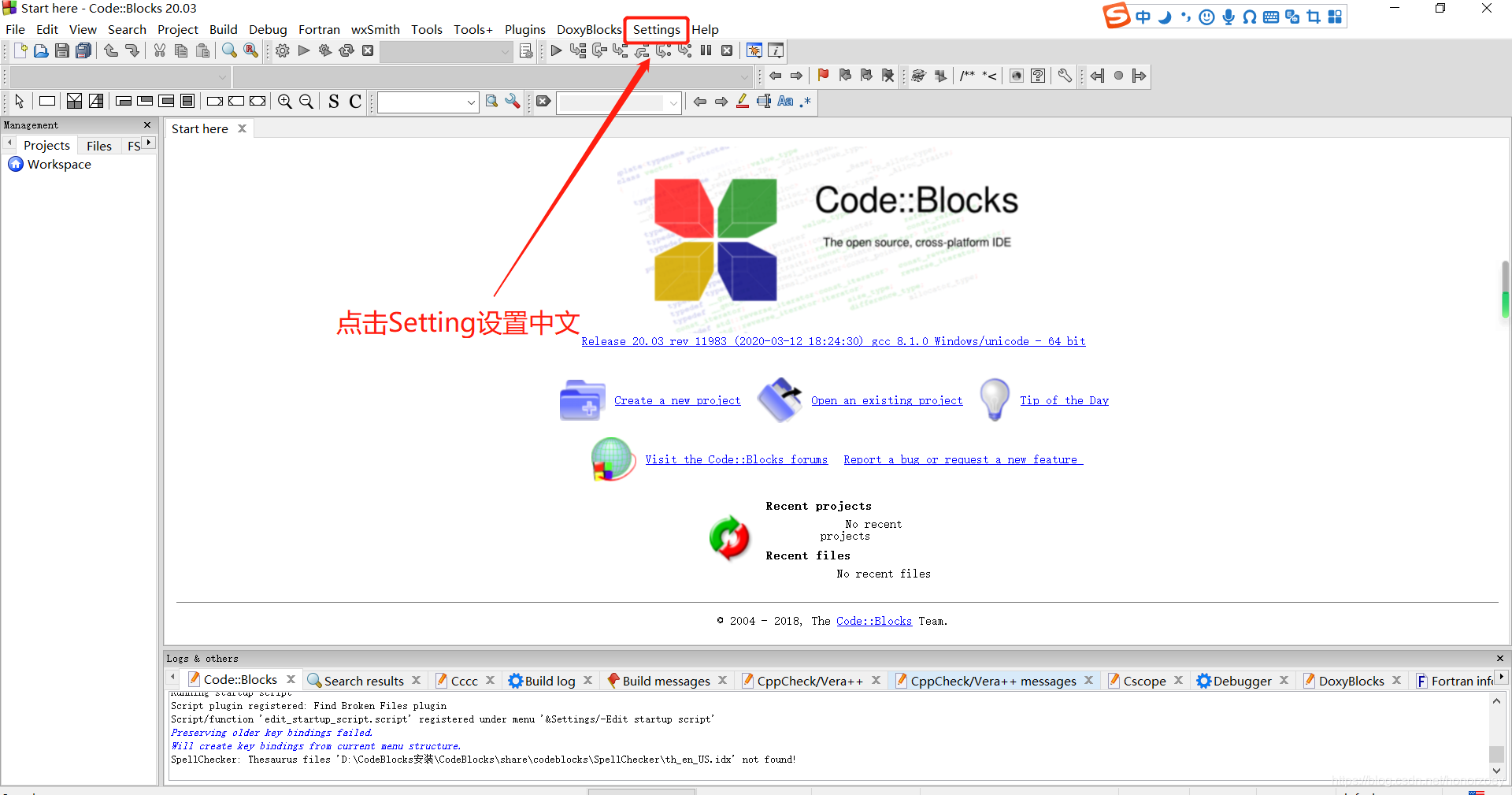Click the Build and run icon
Screen dimensions: 1512x795
point(325,51)
